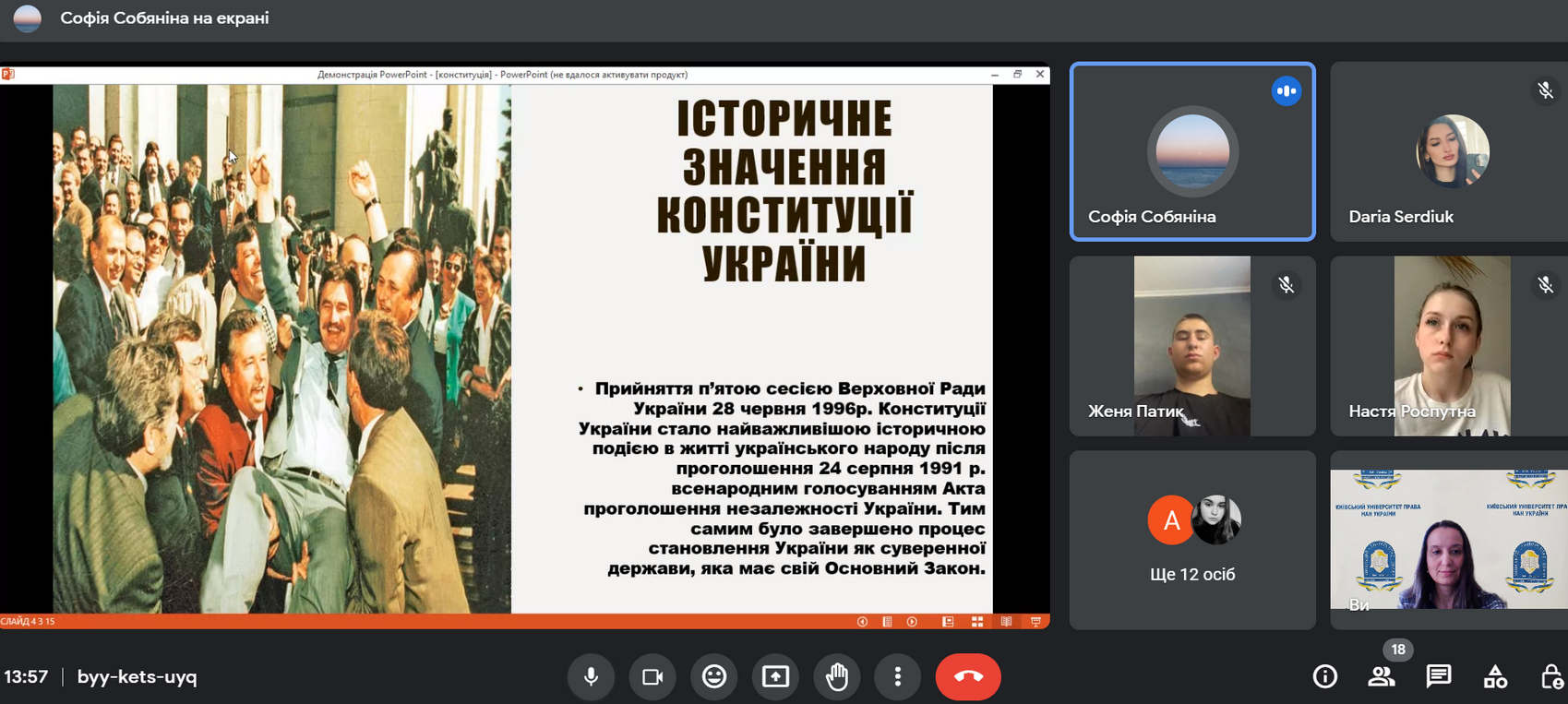Raise hand in the meeting
1568x704 pixels.
coord(836,676)
